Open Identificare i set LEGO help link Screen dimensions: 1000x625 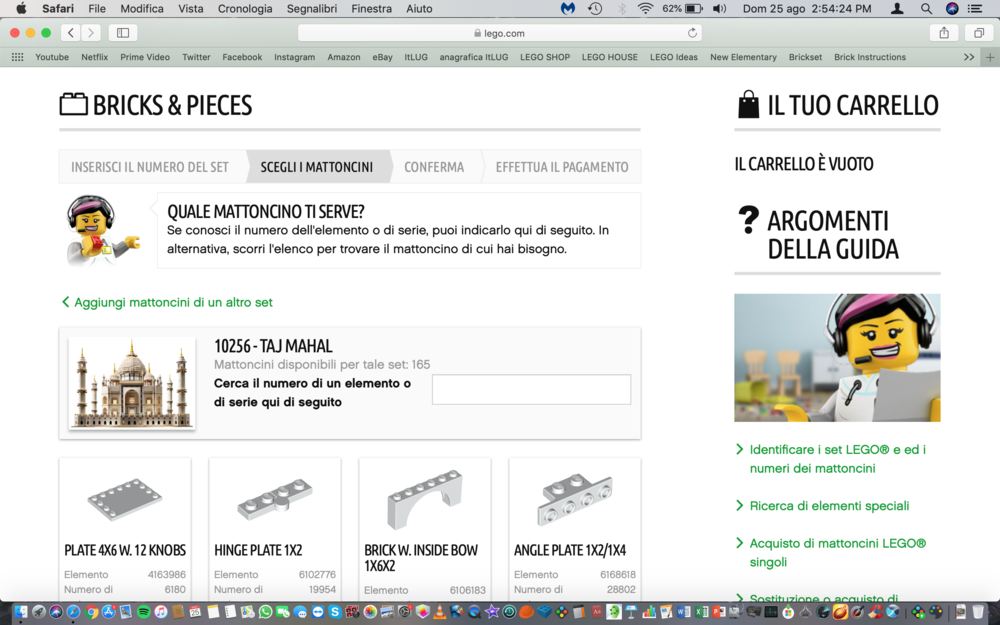pyautogui.click(x=837, y=459)
